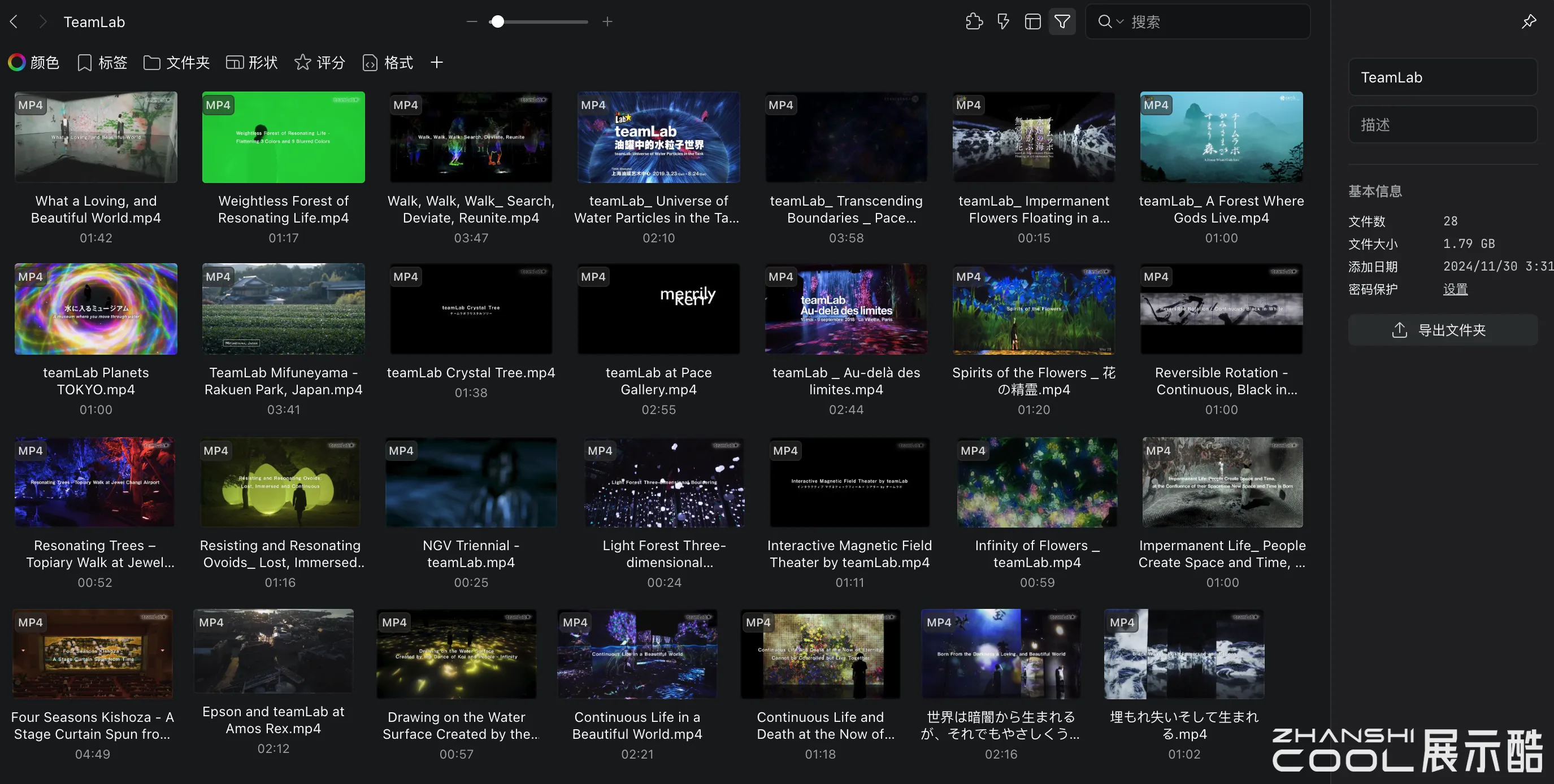Click the file name teamLab Planets TOKYO.mp4
The image size is (1554, 784).
click(96, 381)
